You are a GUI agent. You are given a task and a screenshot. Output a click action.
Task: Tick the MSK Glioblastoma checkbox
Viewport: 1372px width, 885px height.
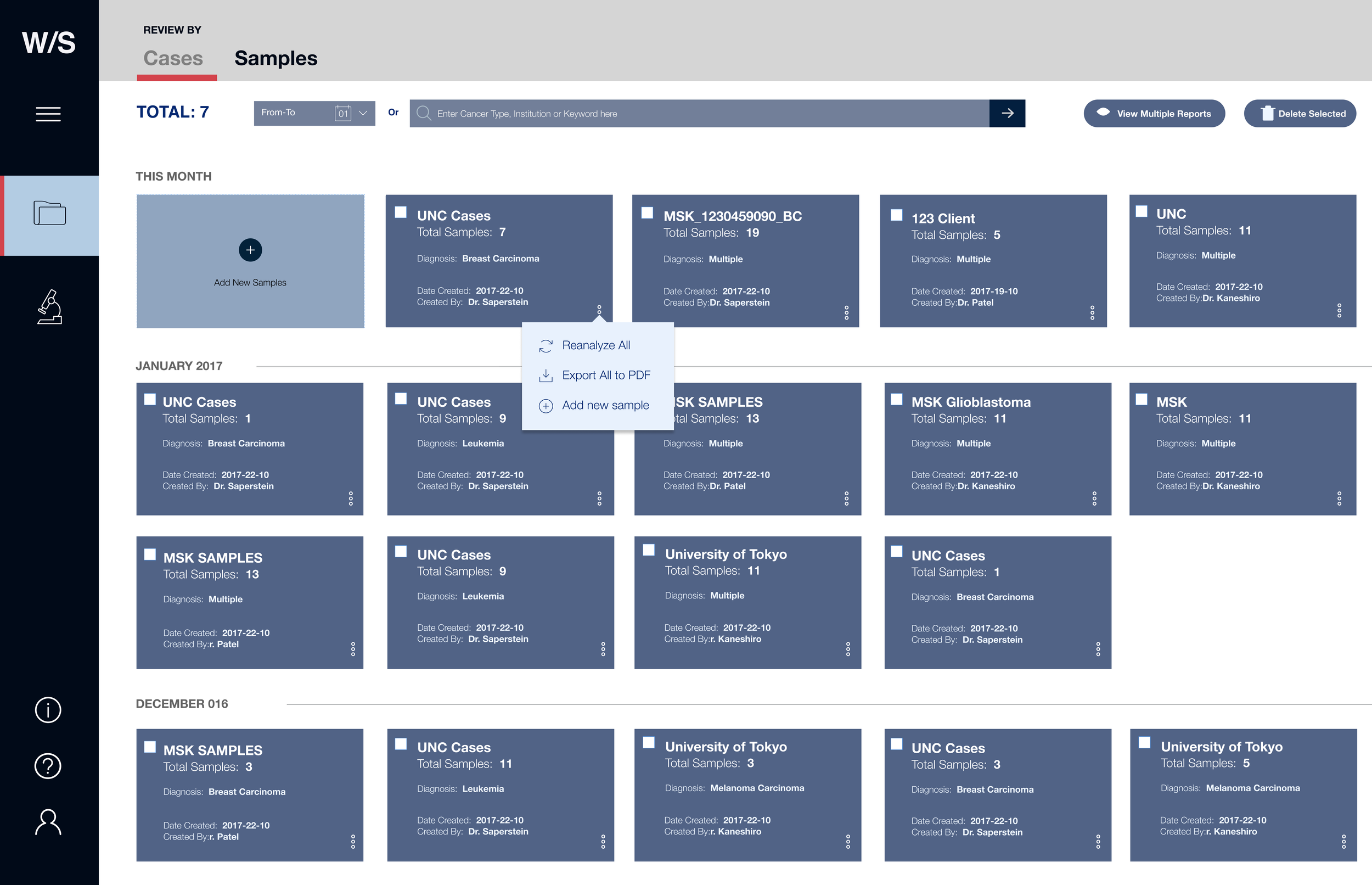[x=896, y=399]
